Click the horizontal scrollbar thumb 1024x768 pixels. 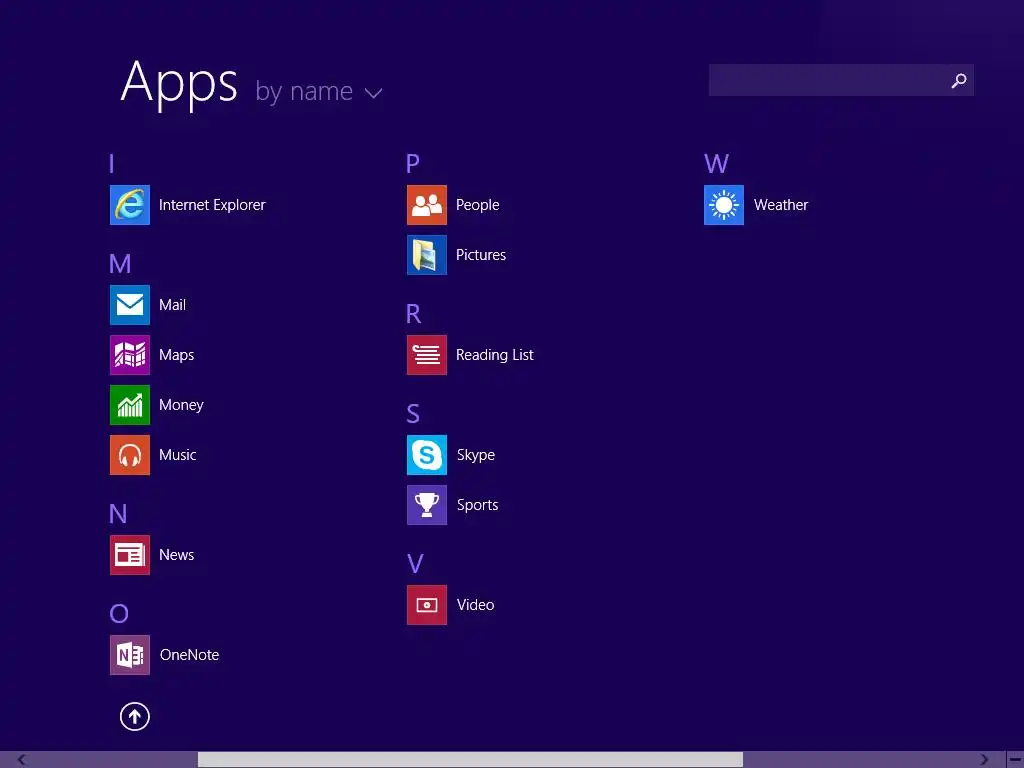[470, 760]
